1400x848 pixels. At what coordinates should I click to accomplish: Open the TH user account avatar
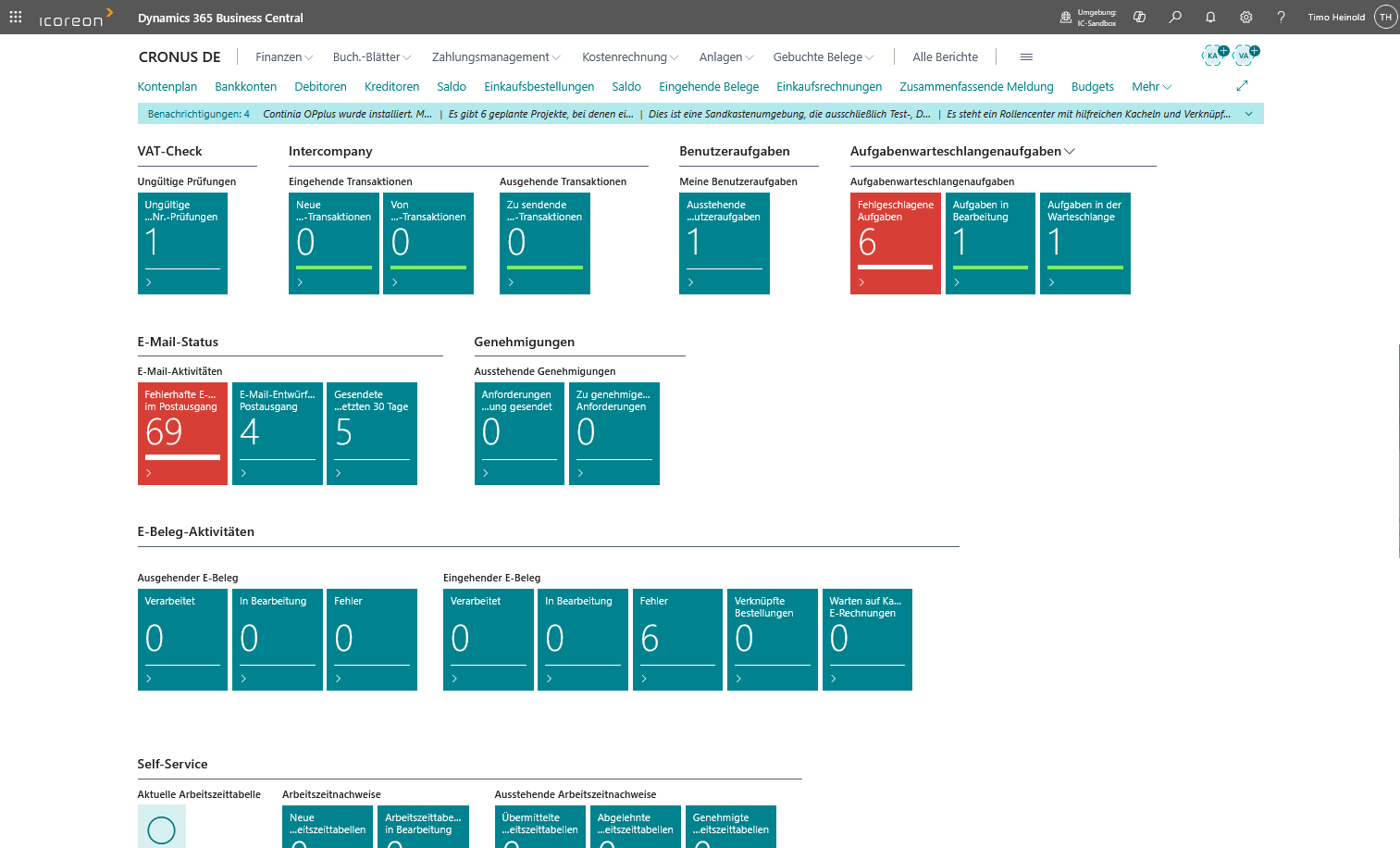pyautogui.click(x=1385, y=17)
